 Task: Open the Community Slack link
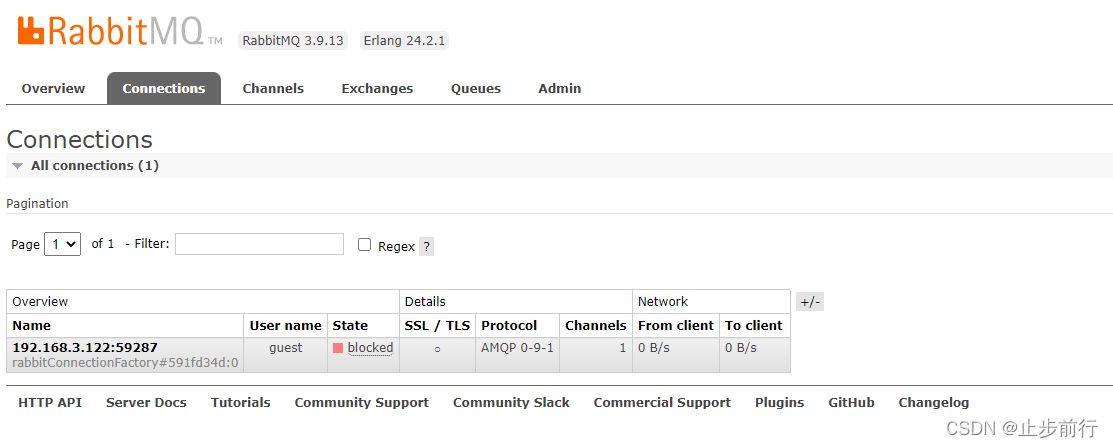click(511, 403)
